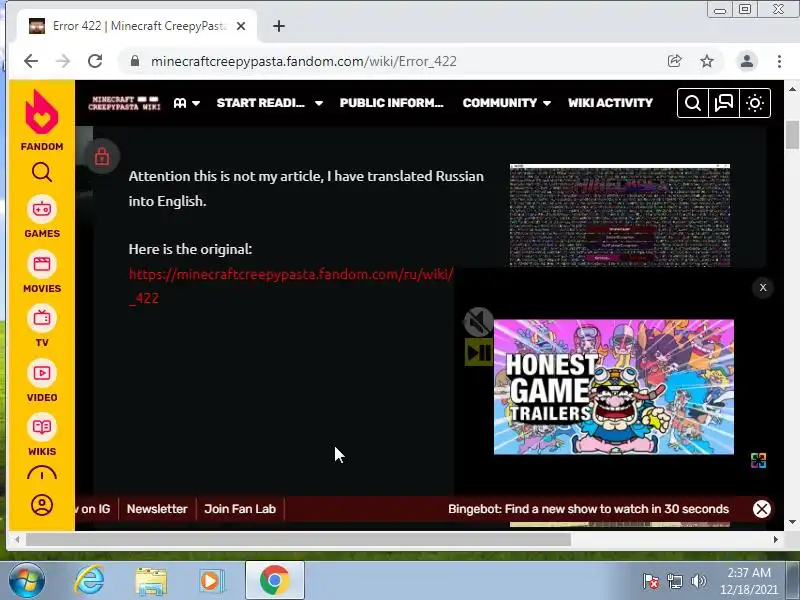This screenshot has width=800, height=600.
Task: Expand the COMMUNITY dropdown
Action: tap(507, 103)
